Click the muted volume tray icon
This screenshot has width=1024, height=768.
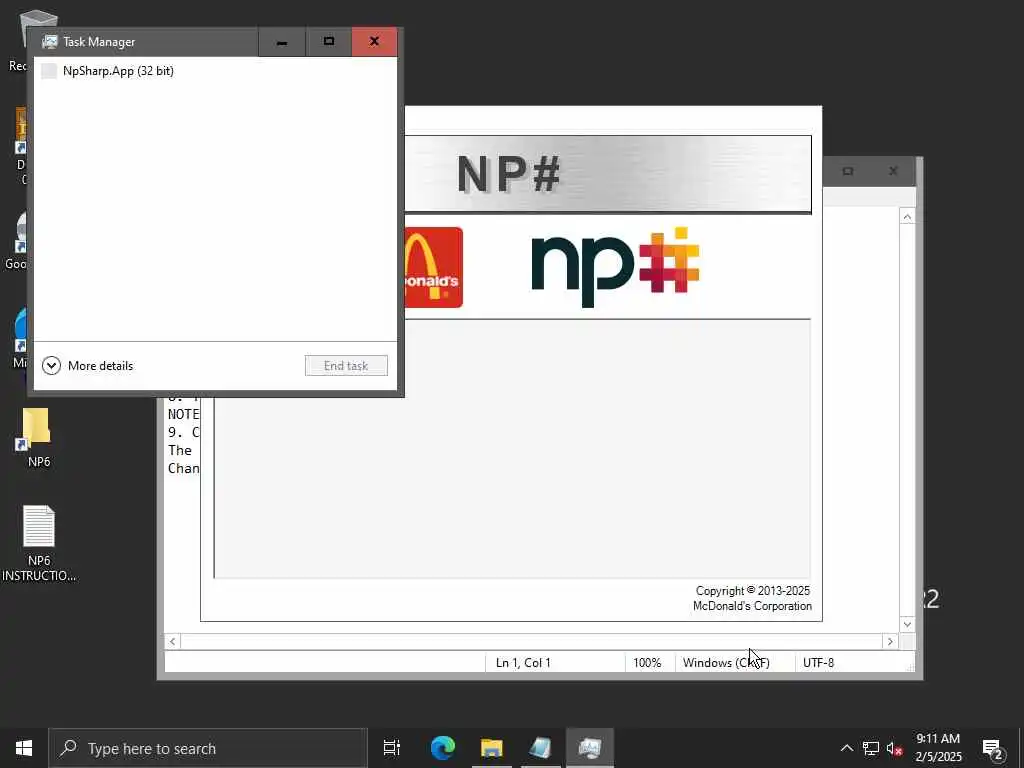click(895, 748)
